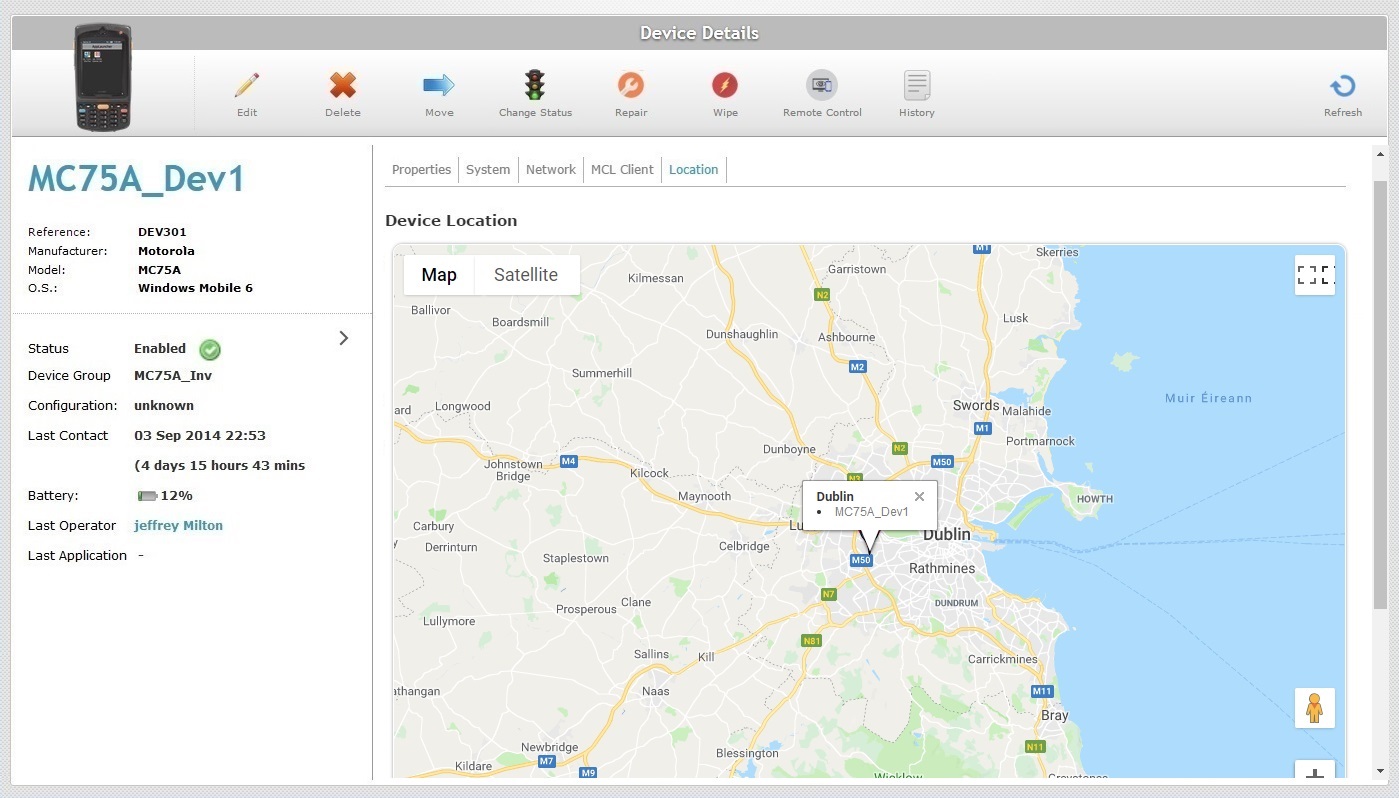Click the Delete red X icon
Viewport: 1399px width, 798px height.
343,86
